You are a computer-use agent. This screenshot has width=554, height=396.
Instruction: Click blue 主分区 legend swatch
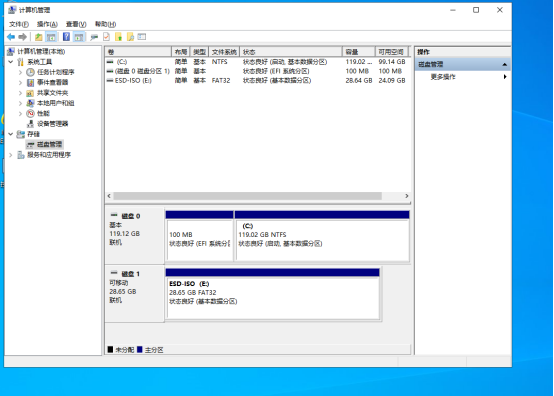coord(140,349)
